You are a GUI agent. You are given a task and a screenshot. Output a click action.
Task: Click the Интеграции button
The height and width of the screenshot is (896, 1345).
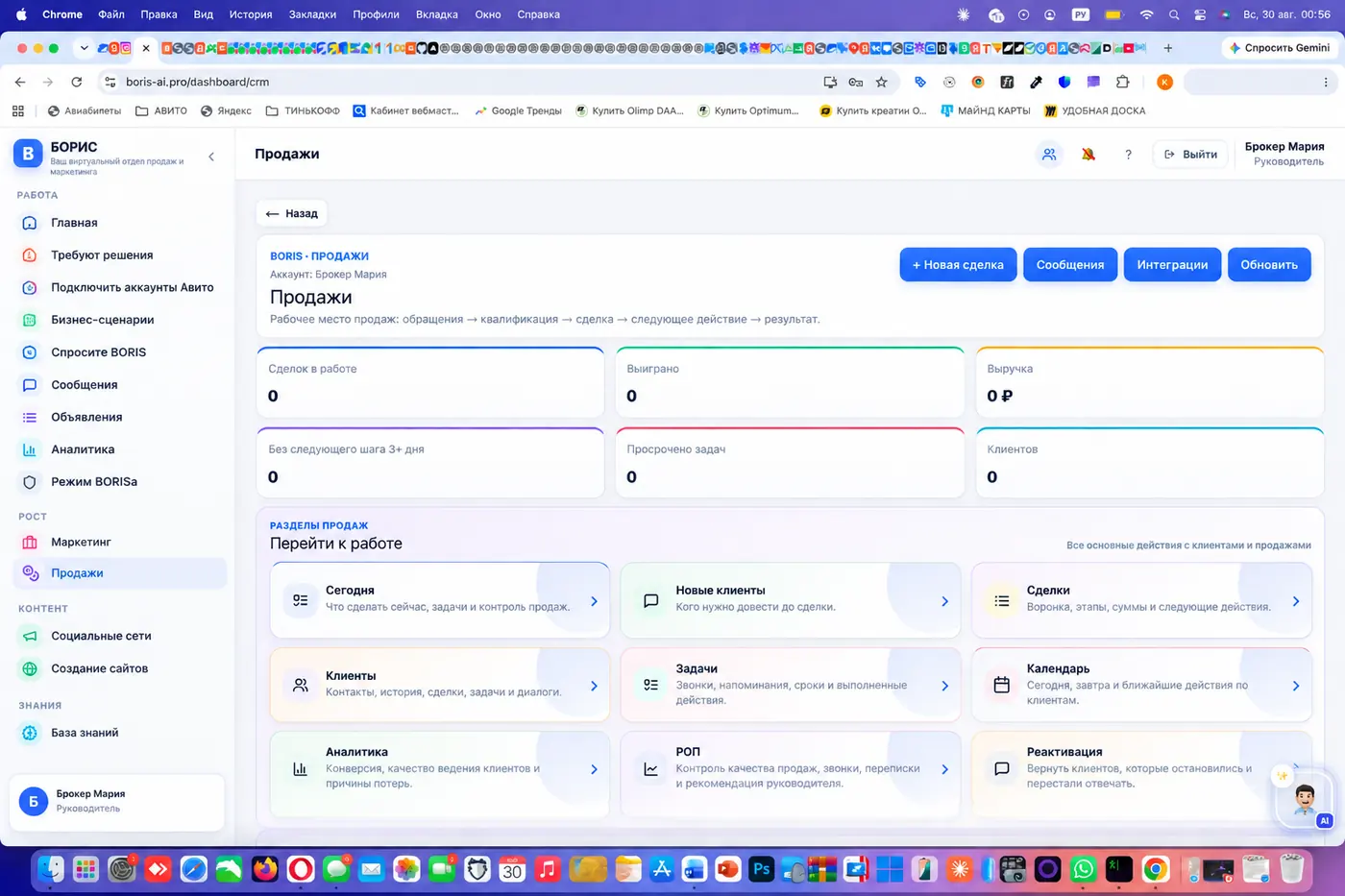(x=1172, y=265)
